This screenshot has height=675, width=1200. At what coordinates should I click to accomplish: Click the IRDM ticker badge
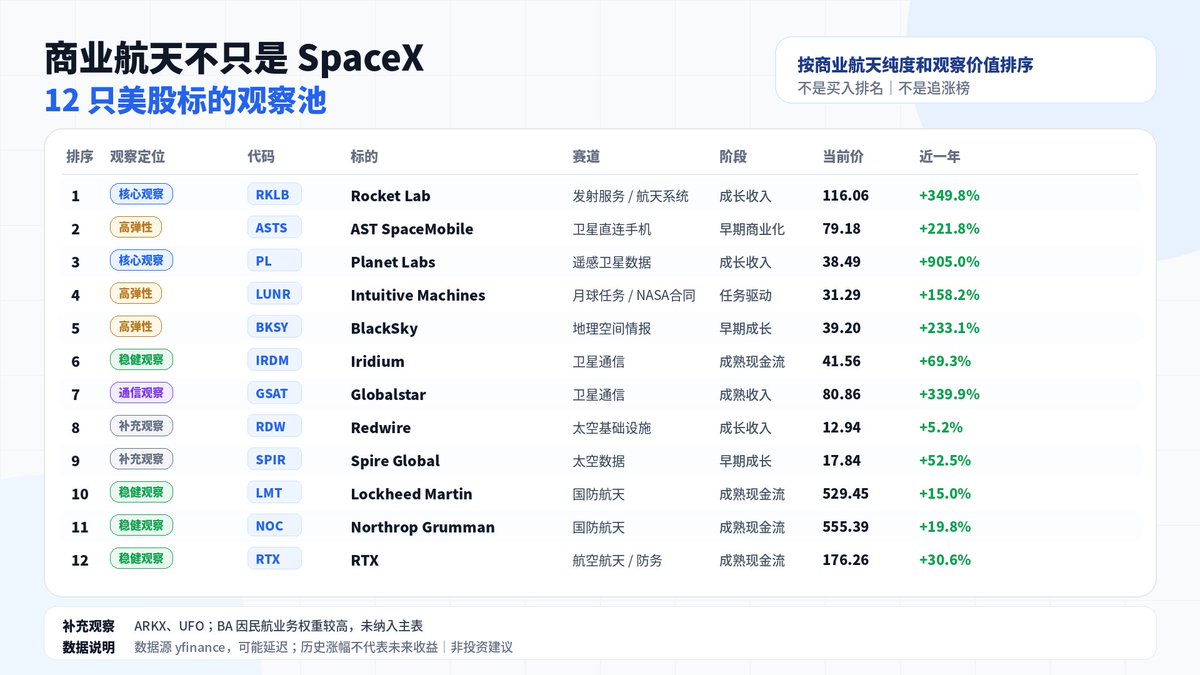(274, 360)
